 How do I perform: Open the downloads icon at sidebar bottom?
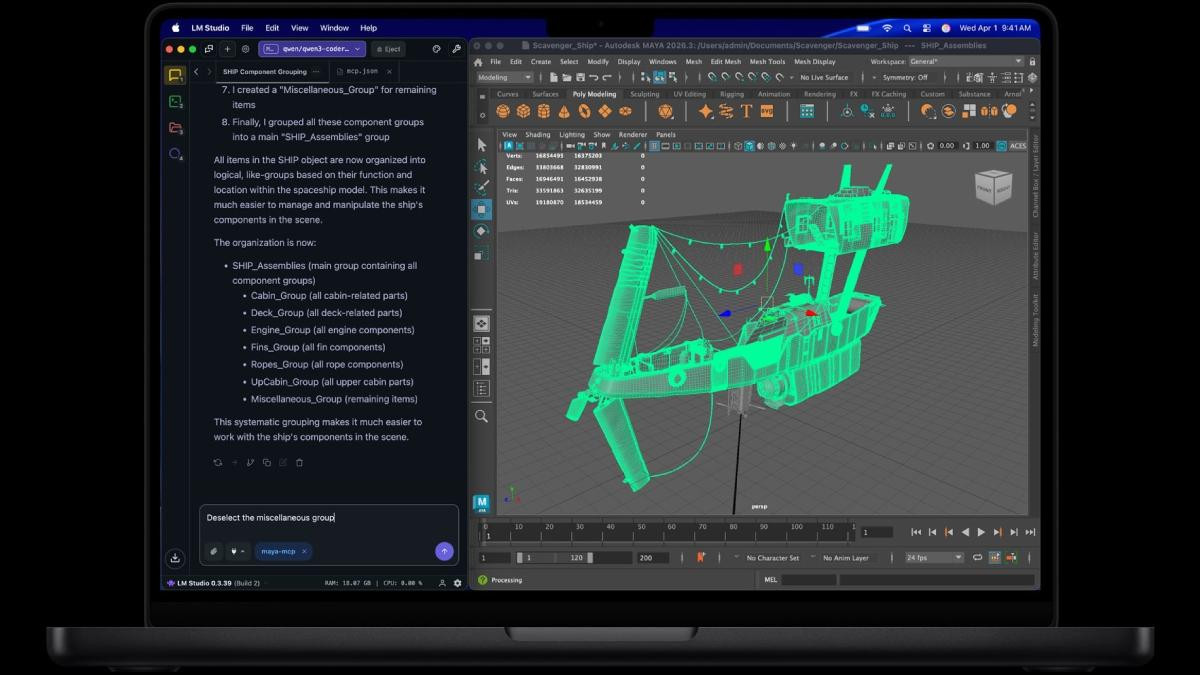(x=175, y=558)
